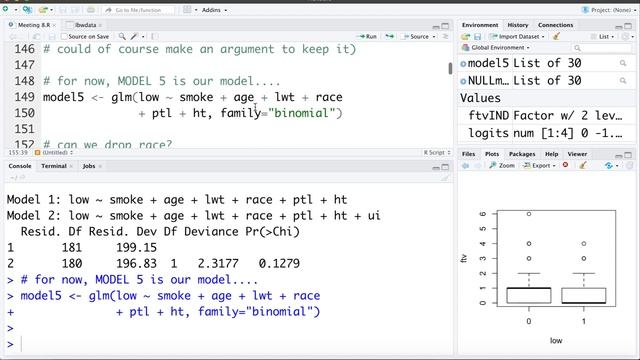Select the logits value row
The image size is (640, 360).
pyautogui.click(x=547, y=133)
